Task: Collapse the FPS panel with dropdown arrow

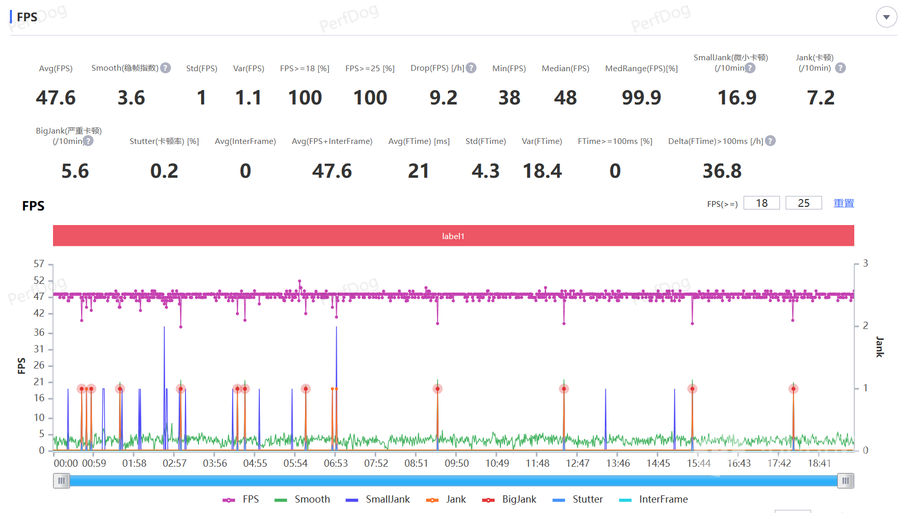Action: (886, 17)
